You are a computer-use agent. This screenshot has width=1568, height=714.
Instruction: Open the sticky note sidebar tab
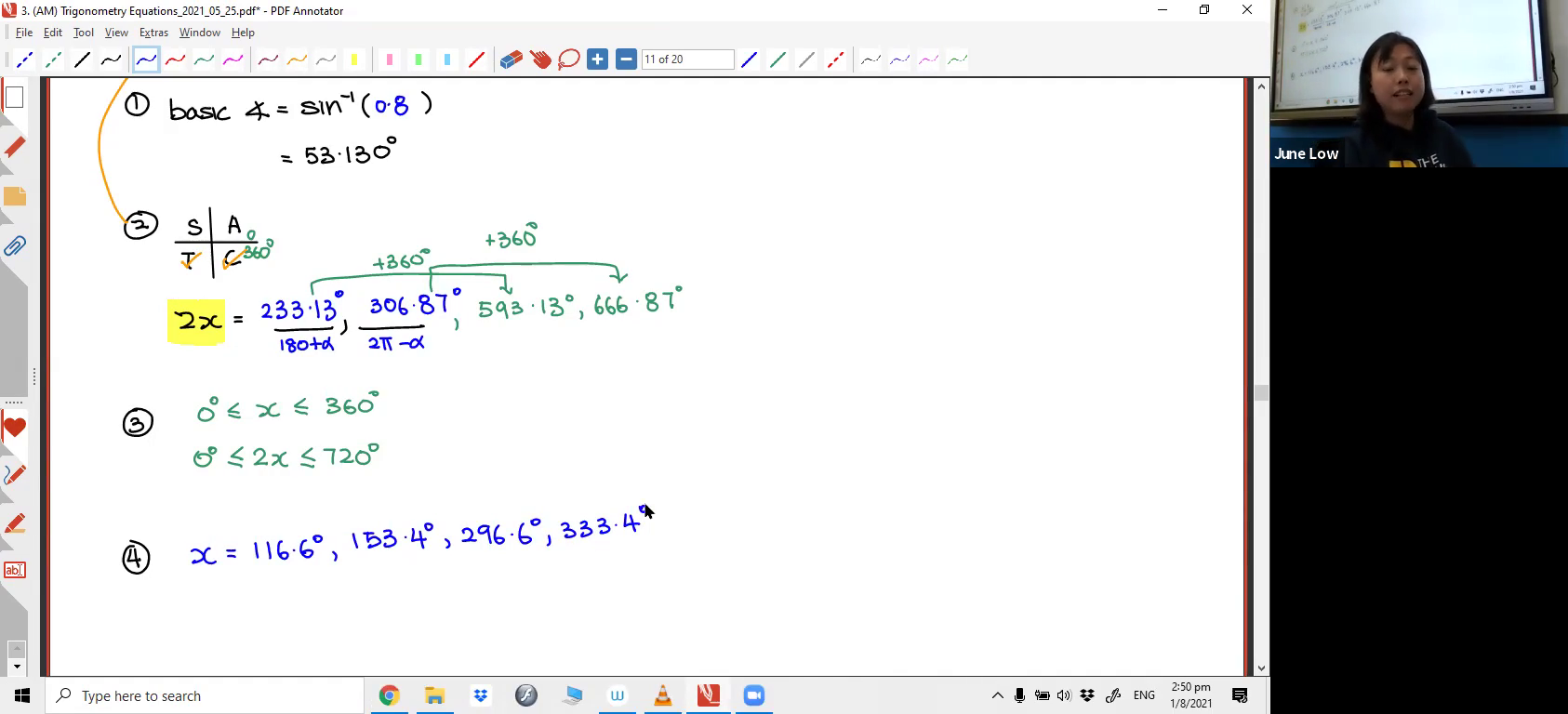pos(14,196)
